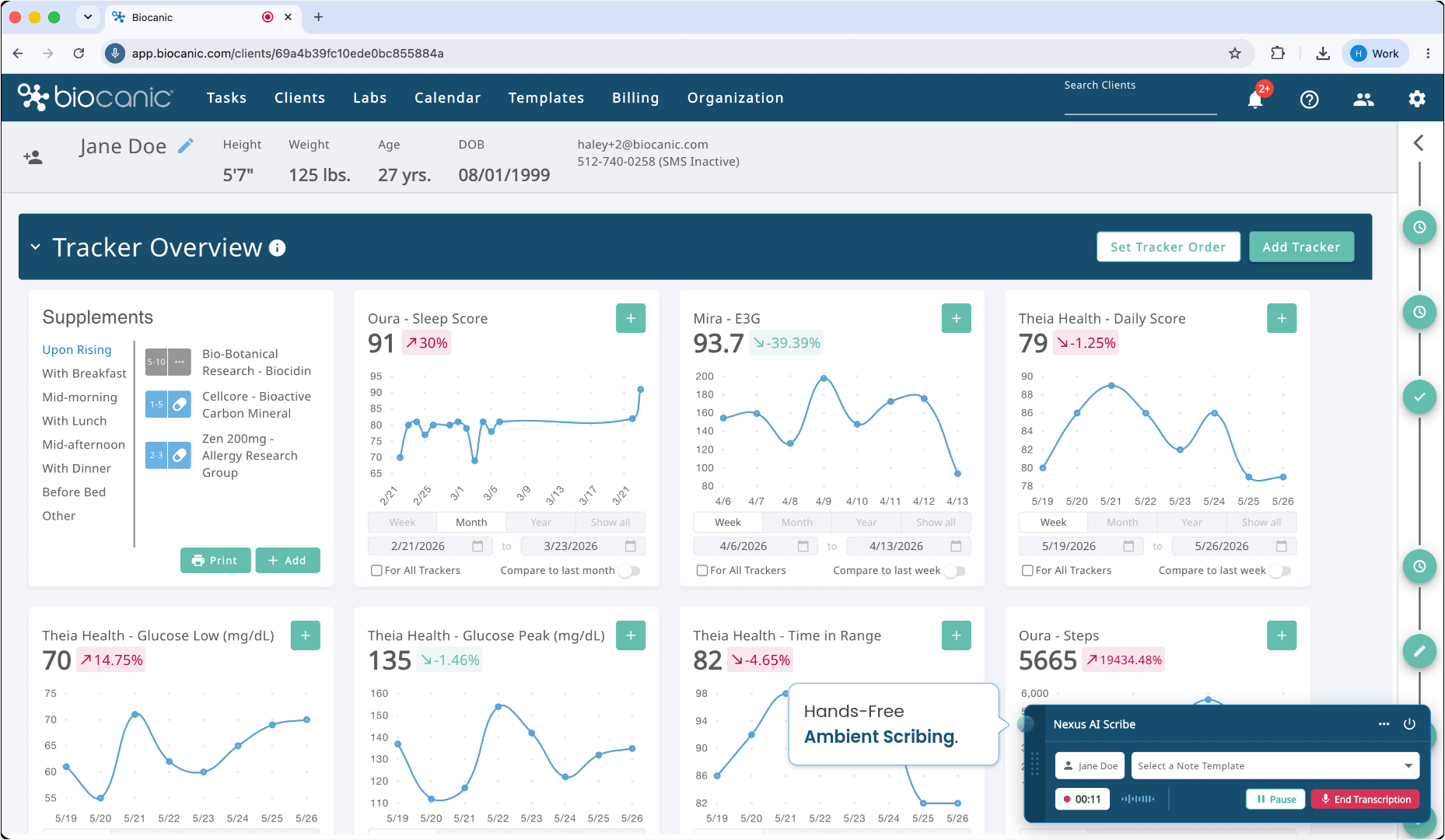This screenshot has width=1445, height=840.
Task: Click the Add supplement button
Action: click(x=287, y=560)
